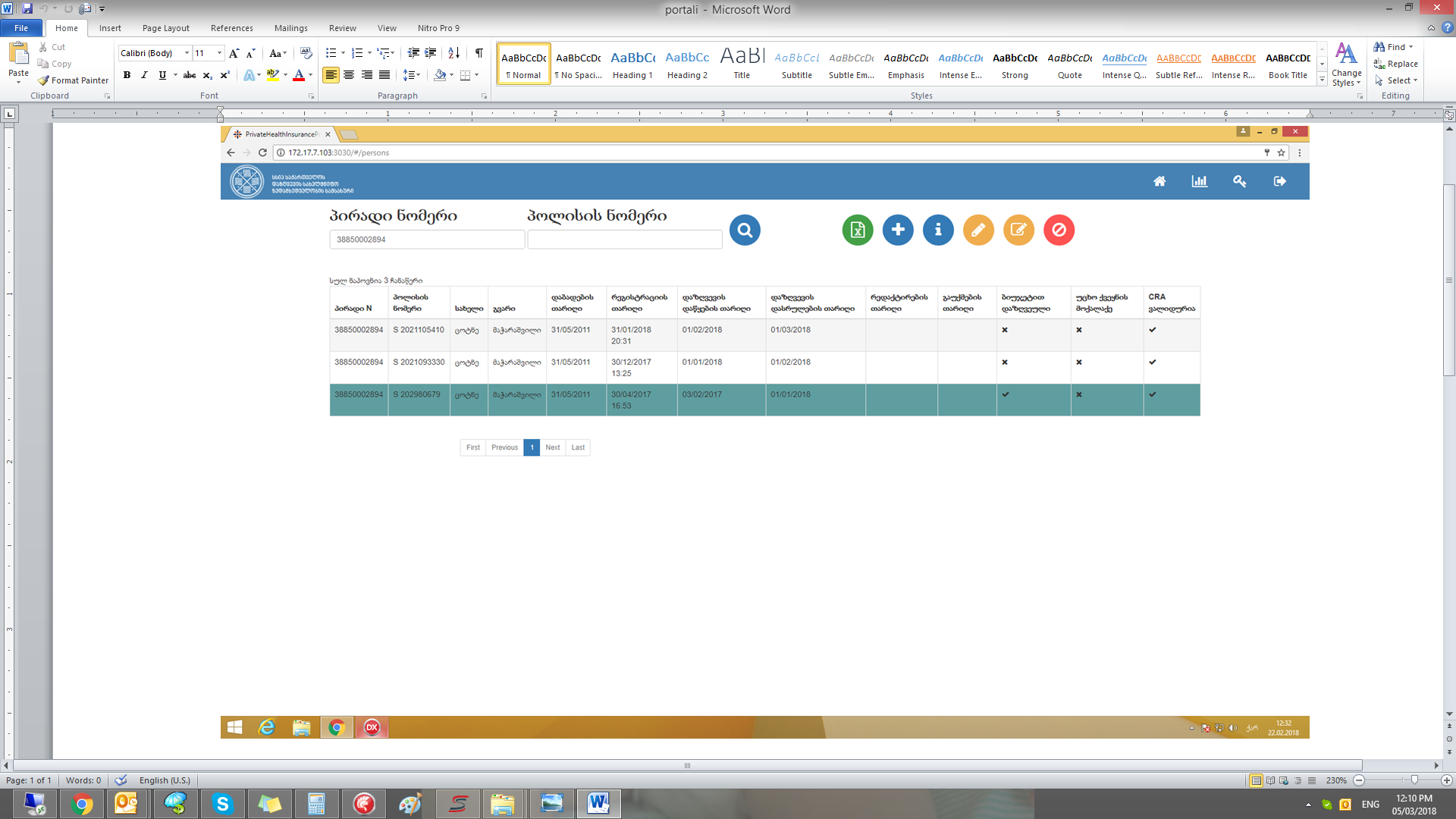Click the Center alignment icon
Image resolution: width=1456 pixels, height=819 pixels.
pyautogui.click(x=349, y=75)
